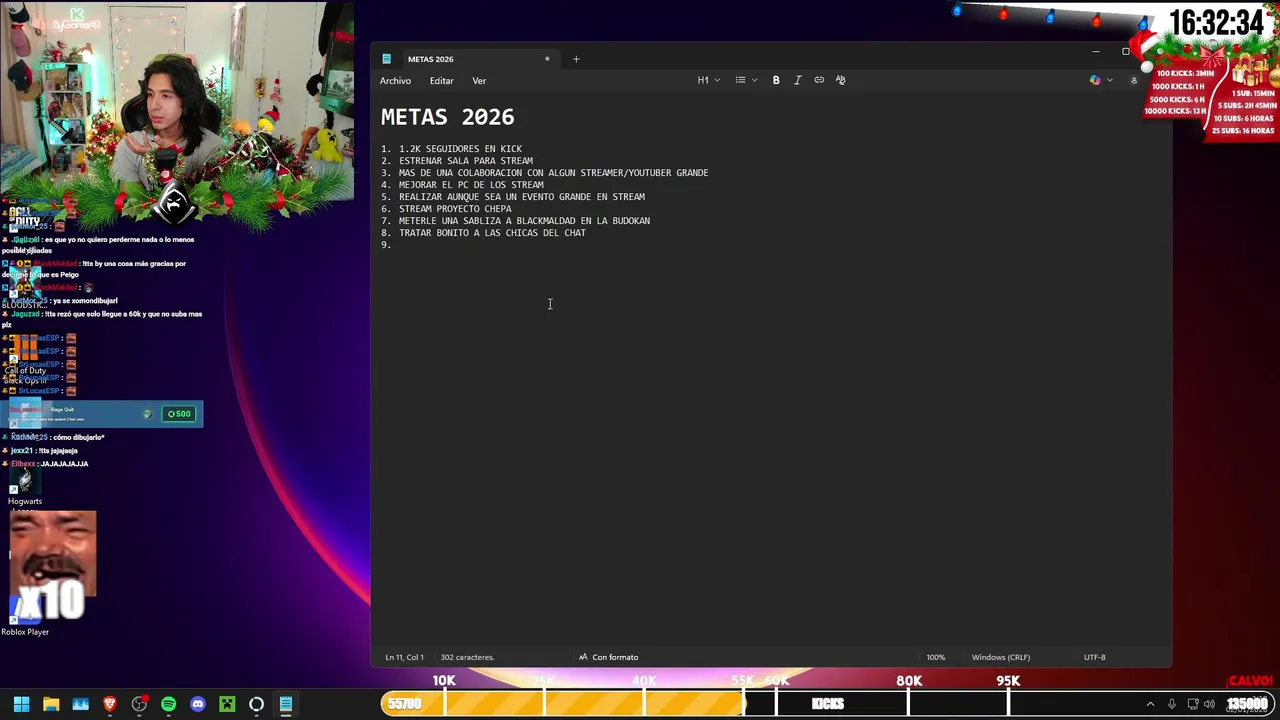The height and width of the screenshot is (720, 1280).
Task: Open the Ver menu
Action: [x=479, y=81]
